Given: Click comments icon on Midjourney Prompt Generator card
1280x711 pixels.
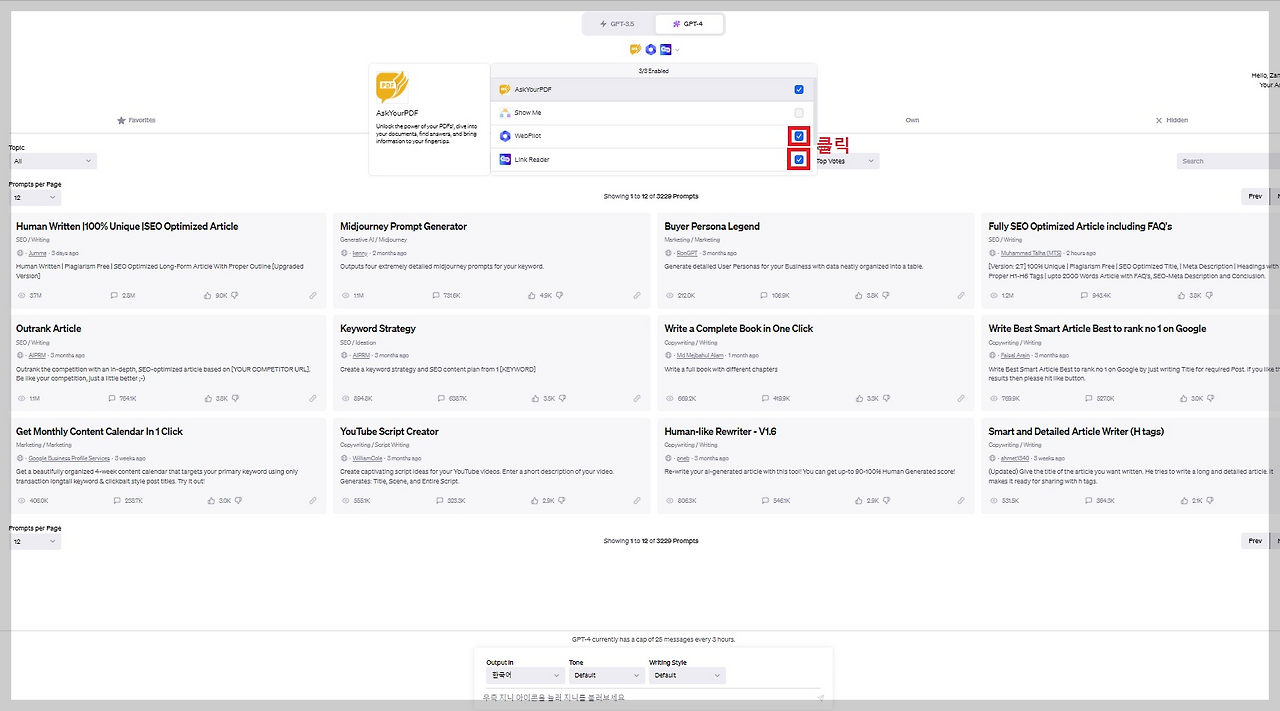Looking at the screenshot, I should click(x=436, y=296).
